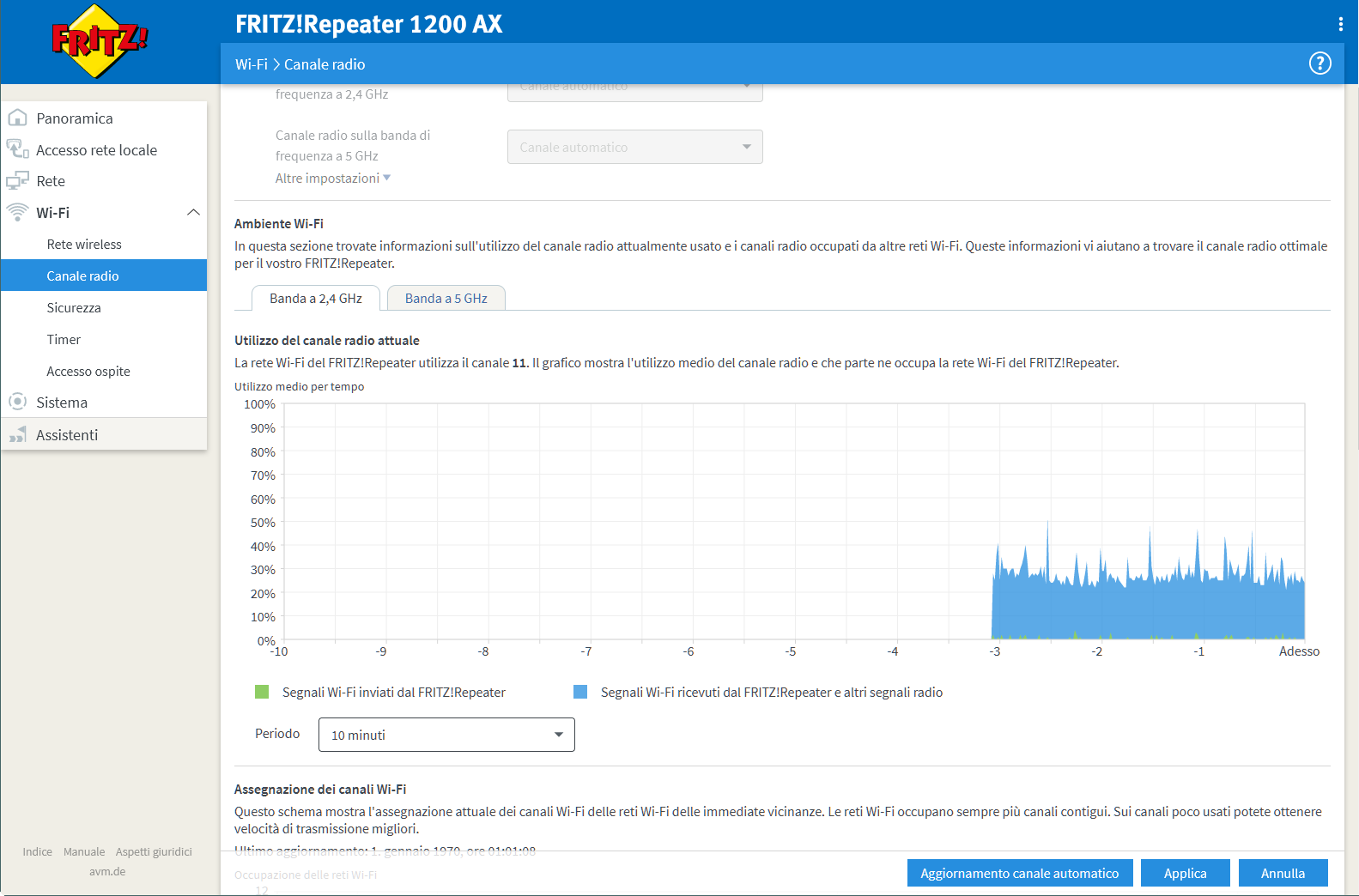This screenshot has width=1359, height=896.
Task: Open the three-dot options menu
Action: pyautogui.click(x=1340, y=24)
